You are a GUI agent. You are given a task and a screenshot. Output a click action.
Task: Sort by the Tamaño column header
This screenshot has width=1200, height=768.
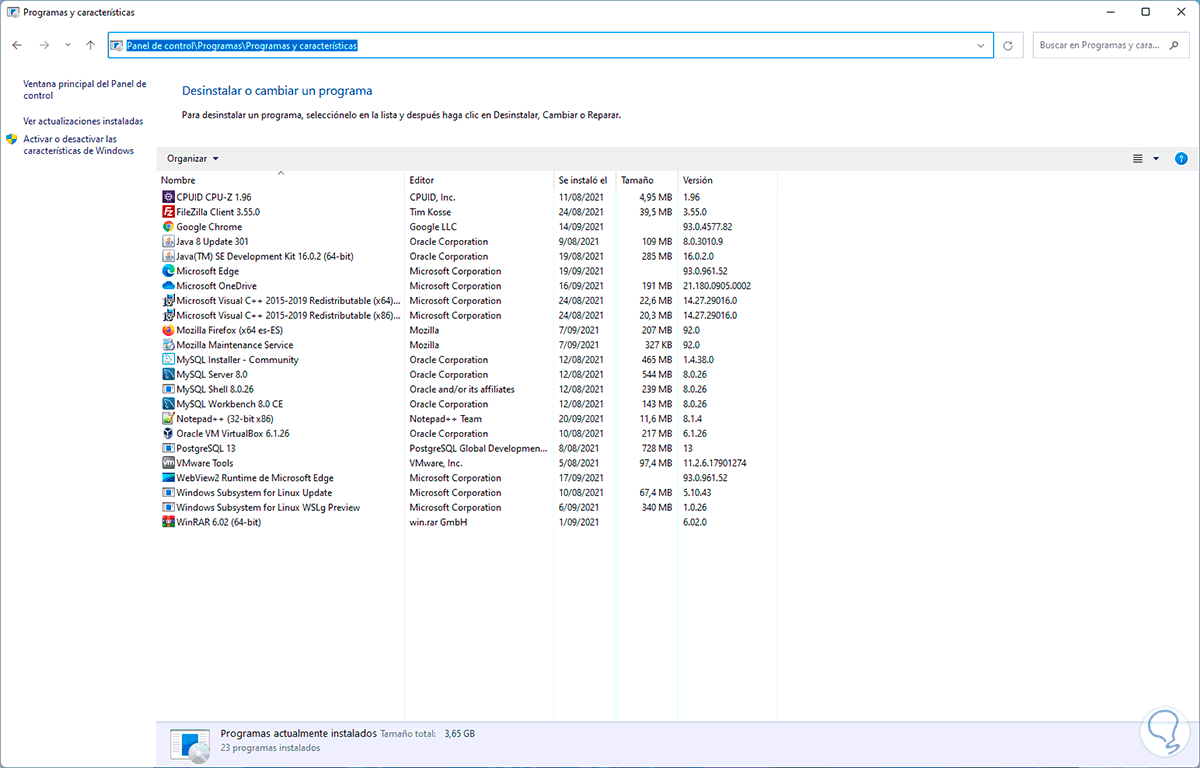point(647,180)
